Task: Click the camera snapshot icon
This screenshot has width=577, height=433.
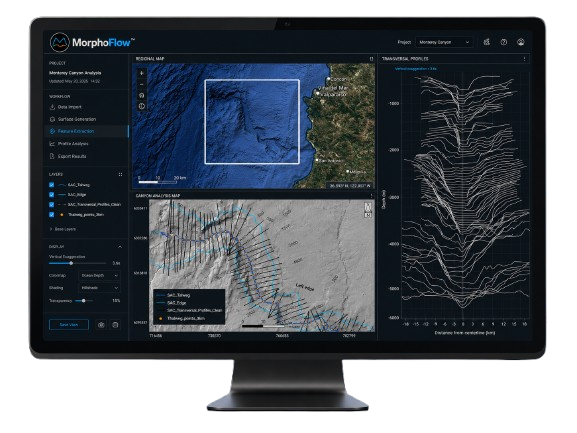Action: click(x=101, y=325)
